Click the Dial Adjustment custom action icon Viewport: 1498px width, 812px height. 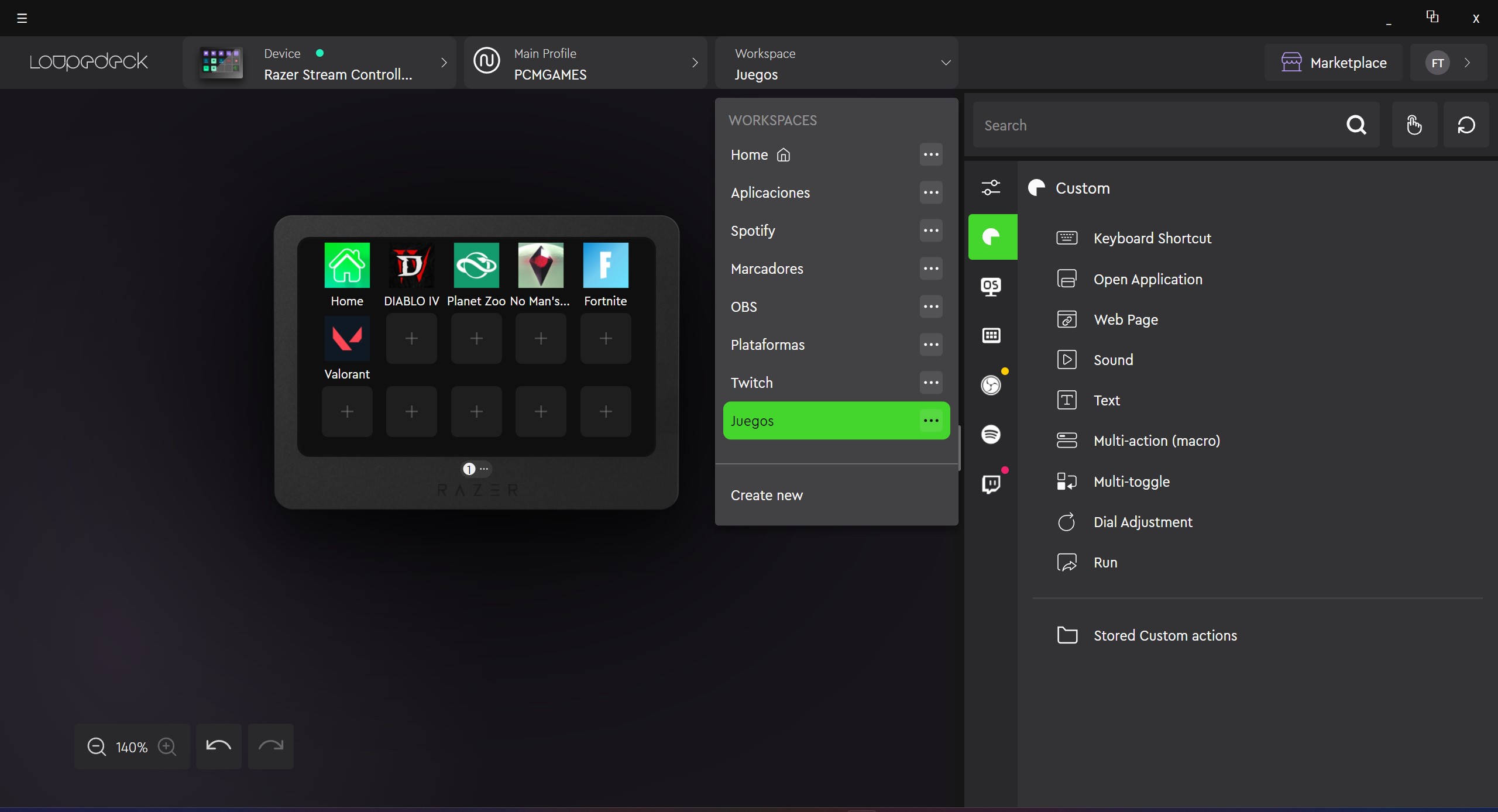(1066, 522)
